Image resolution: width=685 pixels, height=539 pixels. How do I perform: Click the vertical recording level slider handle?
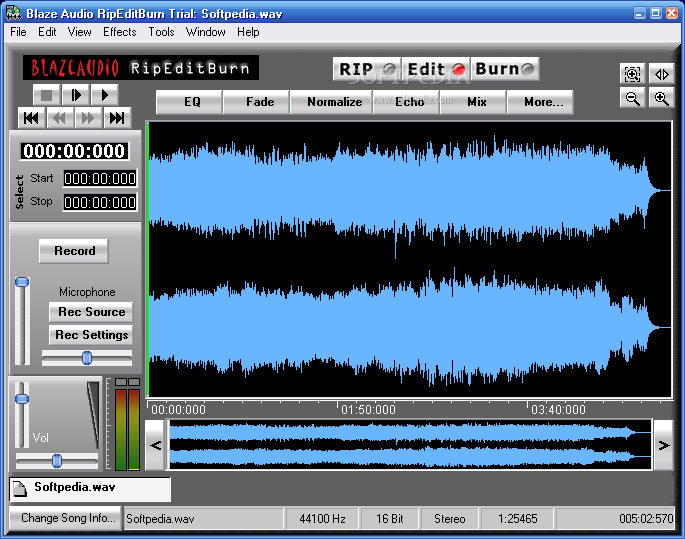pos(22,282)
